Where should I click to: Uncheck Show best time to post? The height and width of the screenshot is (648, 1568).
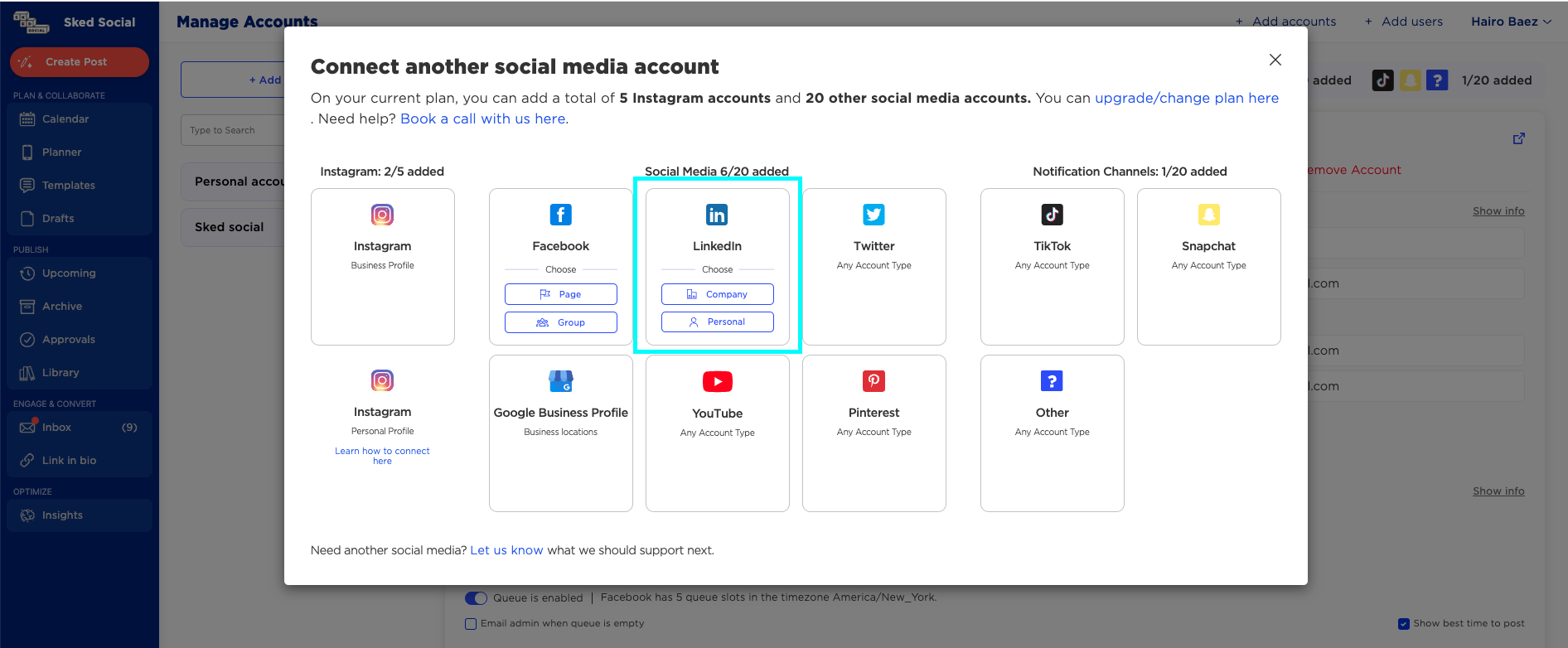1404,624
